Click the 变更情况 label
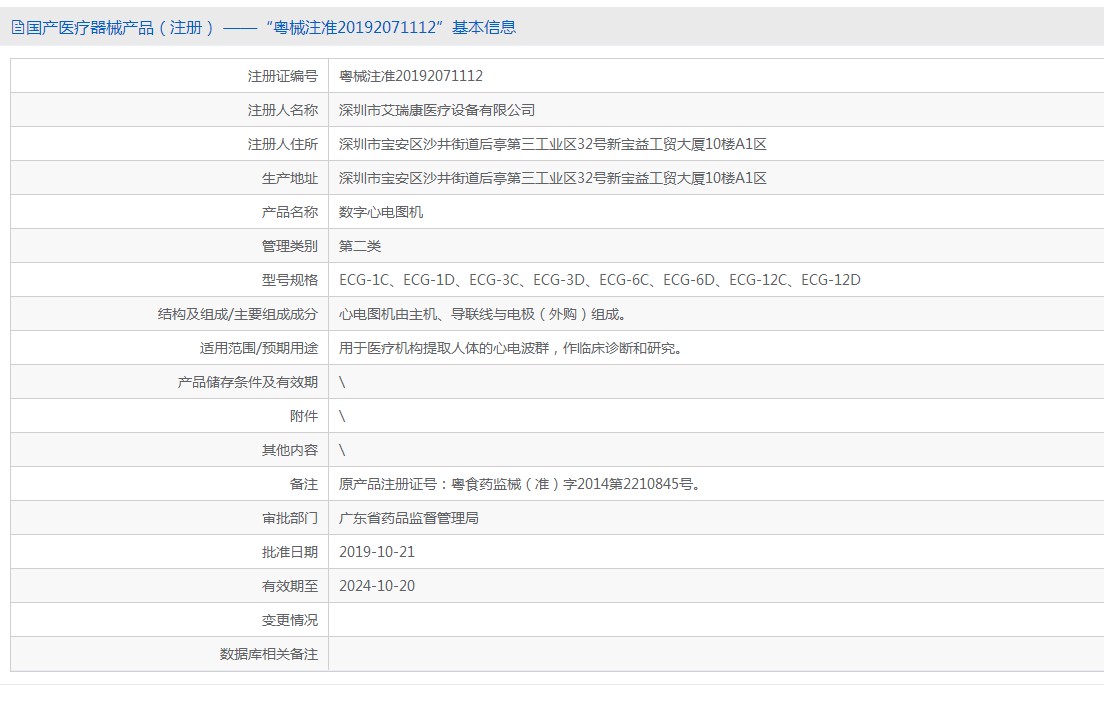 pyautogui.click(x=289, y=620)
